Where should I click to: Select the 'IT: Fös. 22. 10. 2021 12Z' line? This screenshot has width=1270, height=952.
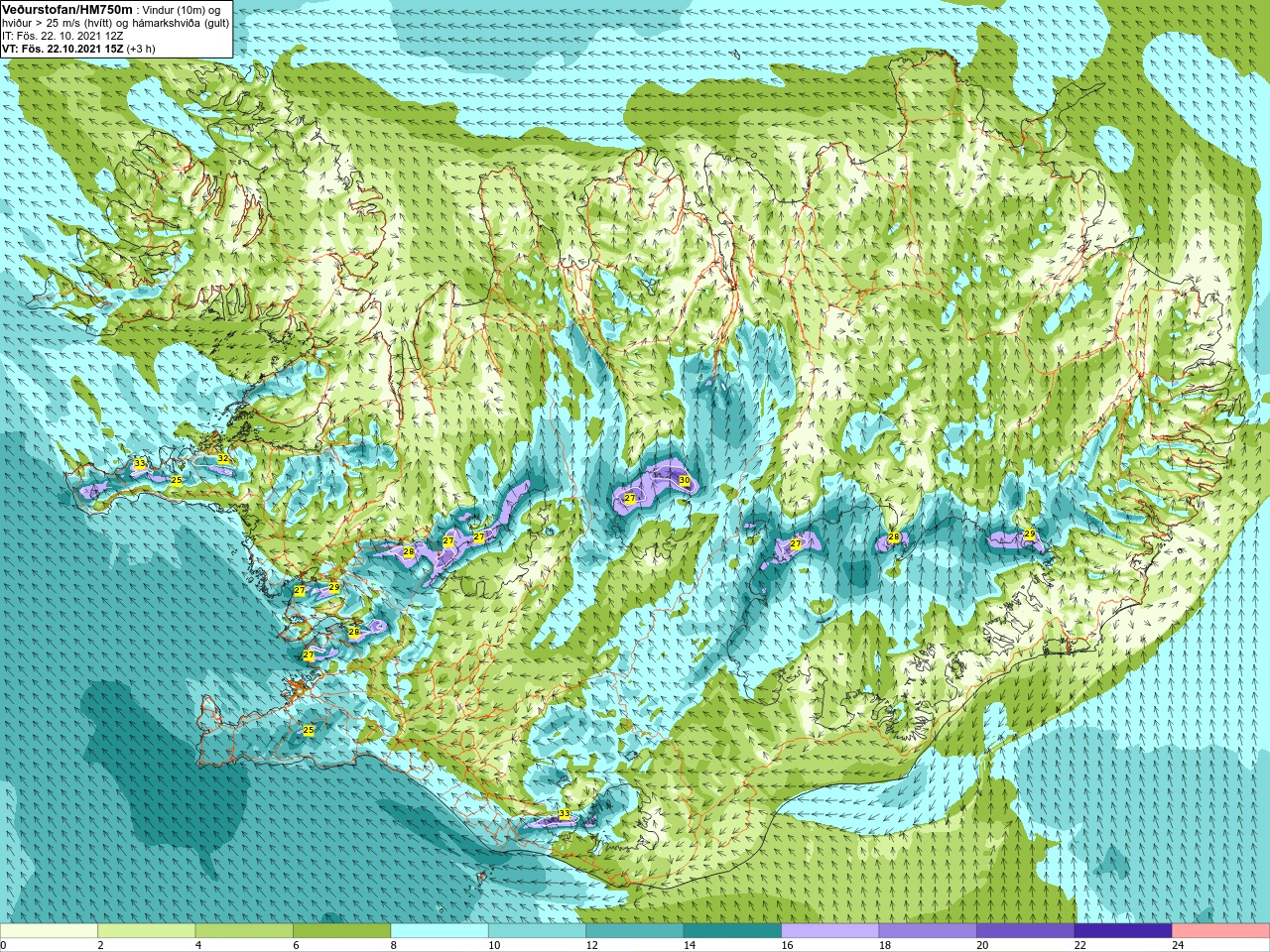point(63,36)
